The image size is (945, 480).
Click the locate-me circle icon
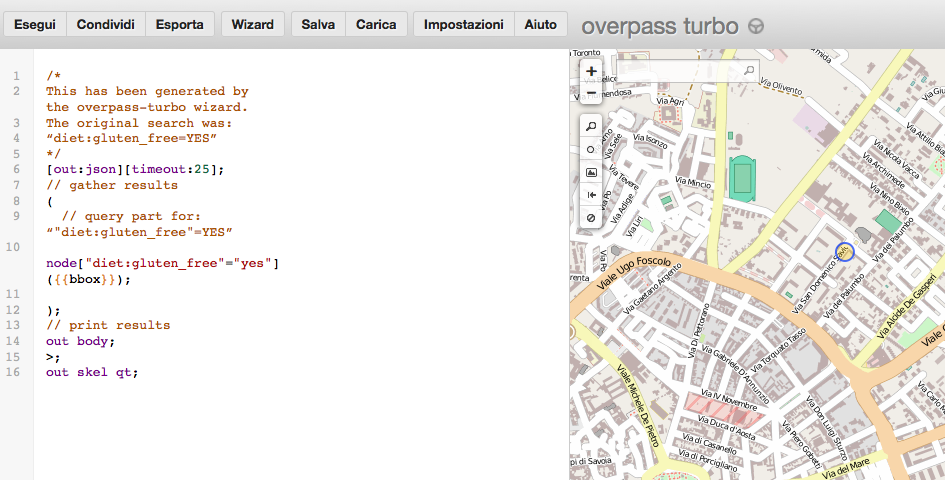(591, 149)
